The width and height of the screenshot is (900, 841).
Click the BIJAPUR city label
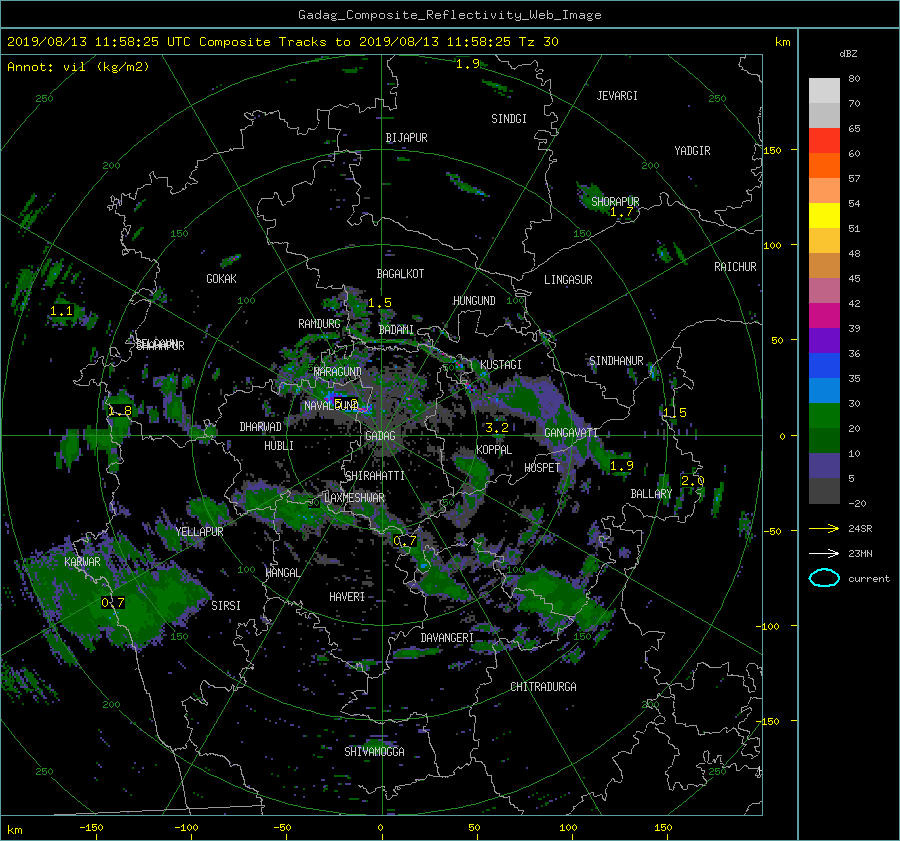[x=406, y=138]
